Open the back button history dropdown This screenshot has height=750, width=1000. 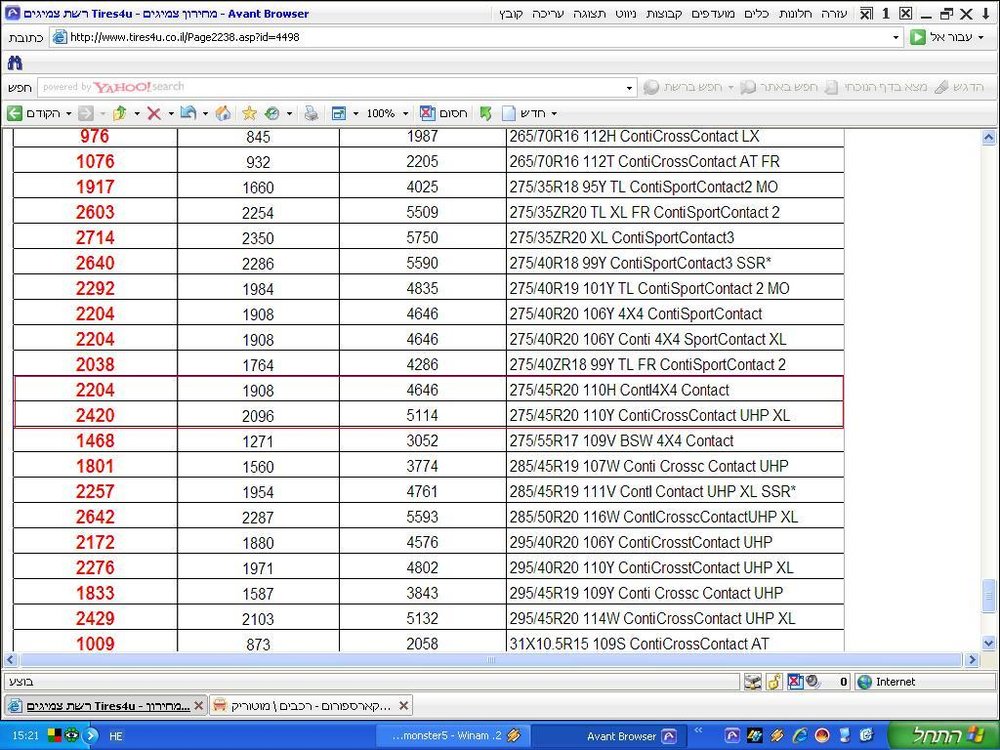(x=69, y=114)
